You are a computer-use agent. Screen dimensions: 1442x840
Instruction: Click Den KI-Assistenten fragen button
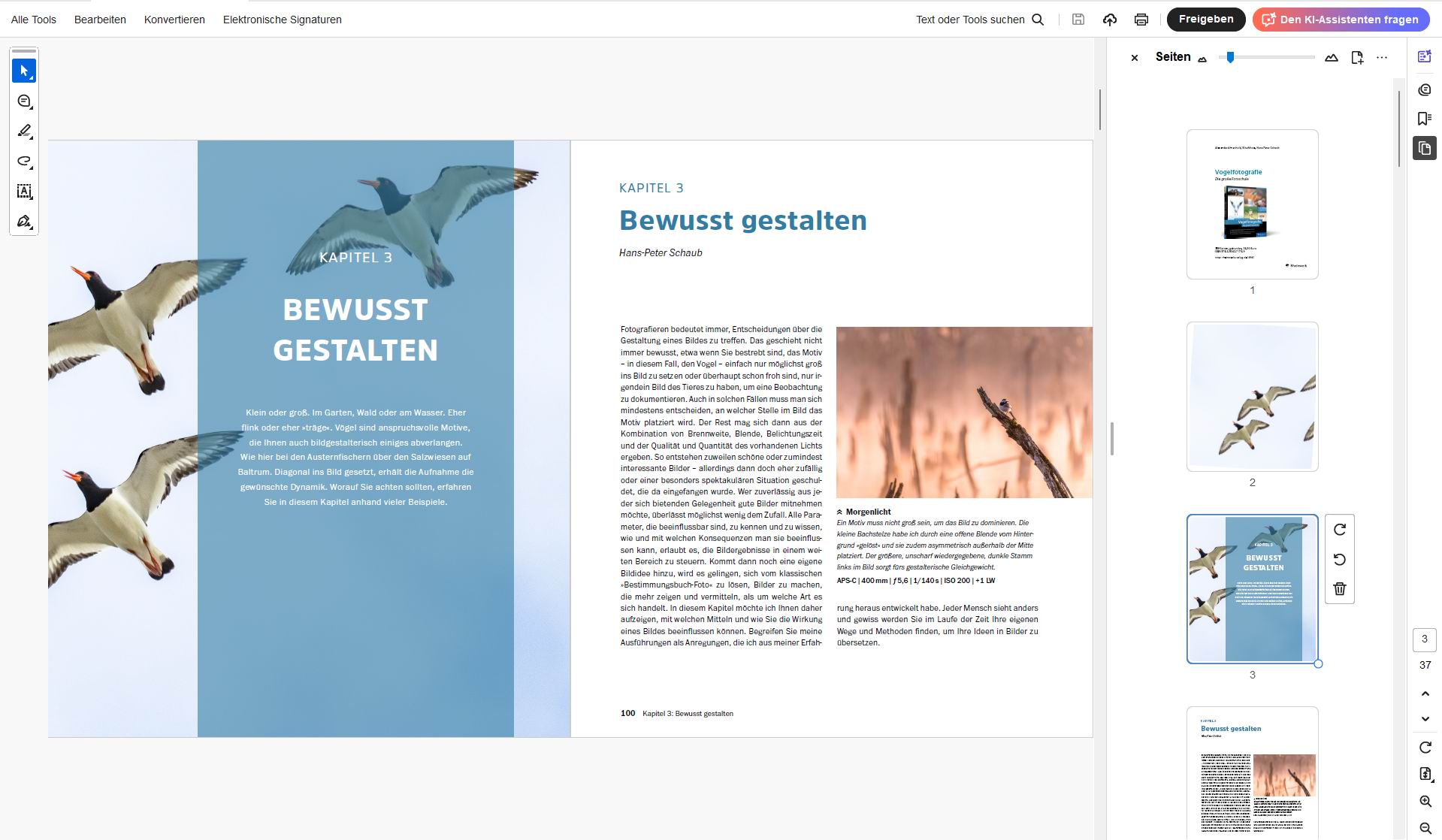[1341, 20]
